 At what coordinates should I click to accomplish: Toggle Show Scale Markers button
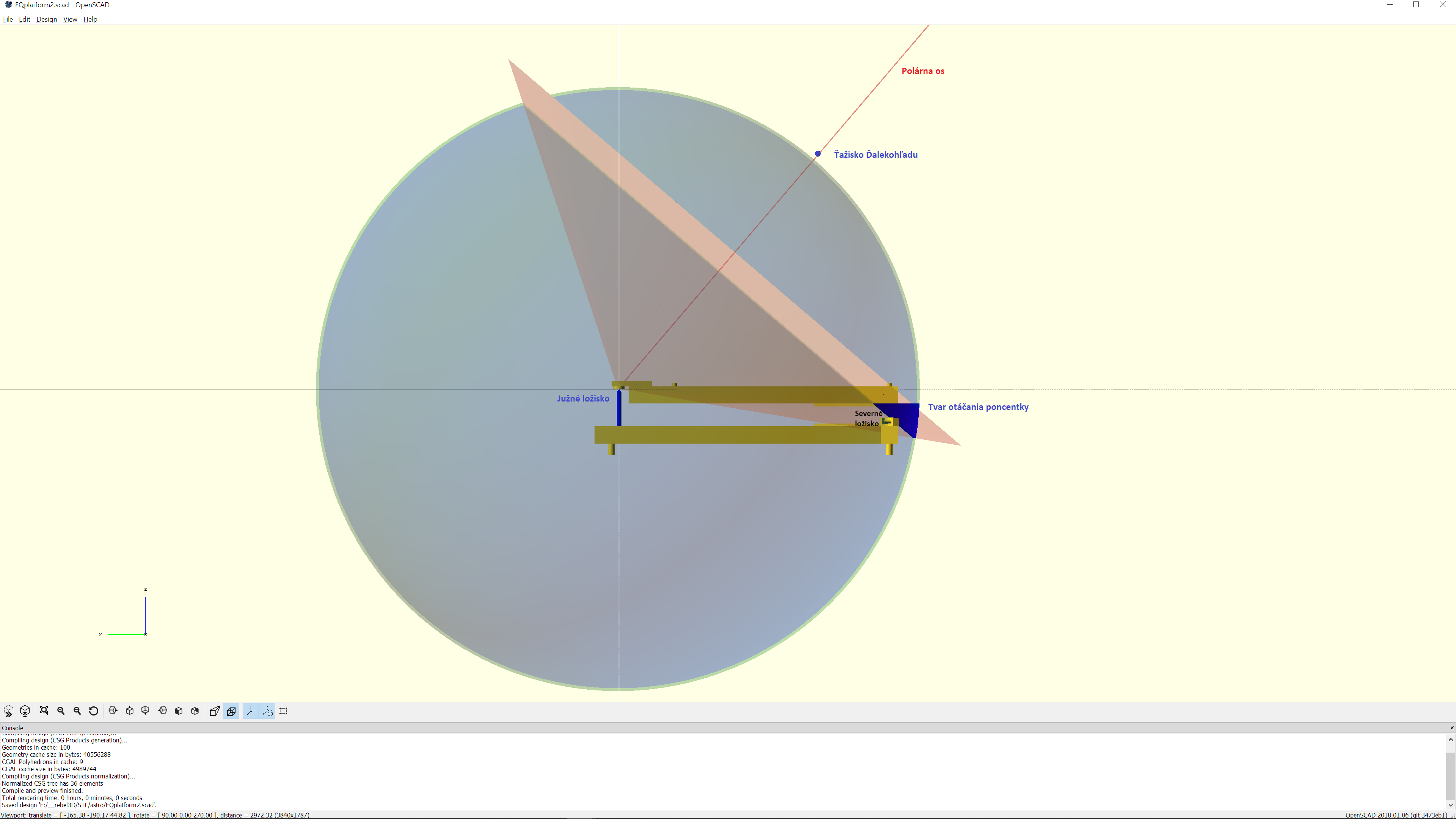tap(268, 711)
